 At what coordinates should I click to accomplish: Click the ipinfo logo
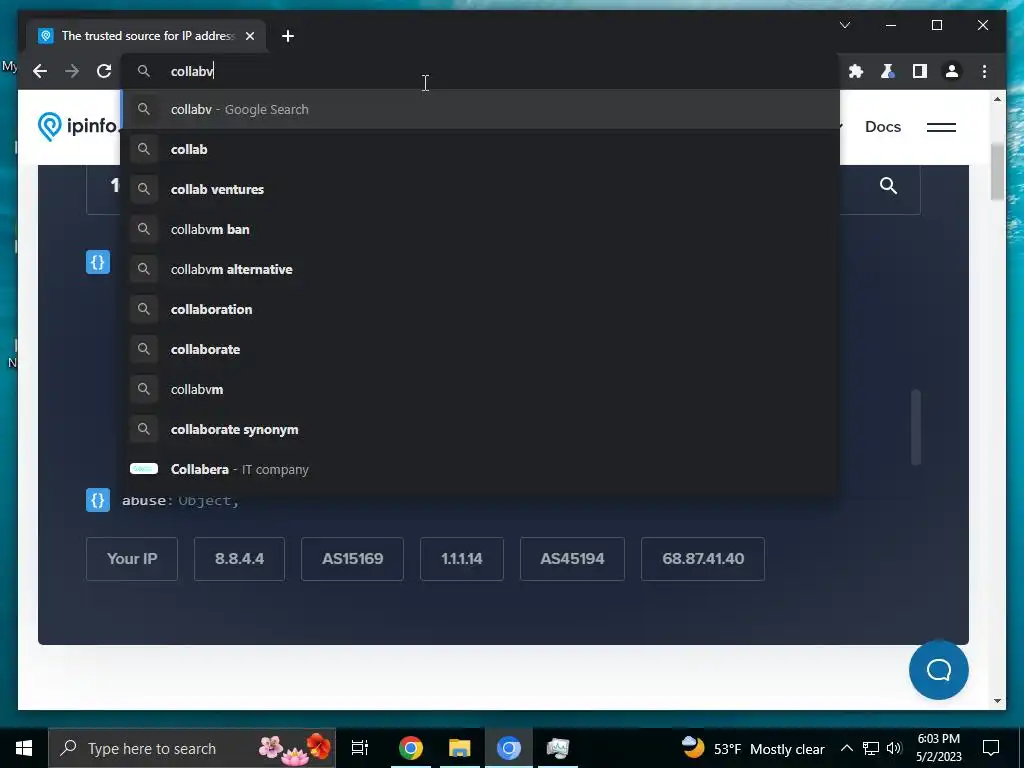[x=77, y=125]
